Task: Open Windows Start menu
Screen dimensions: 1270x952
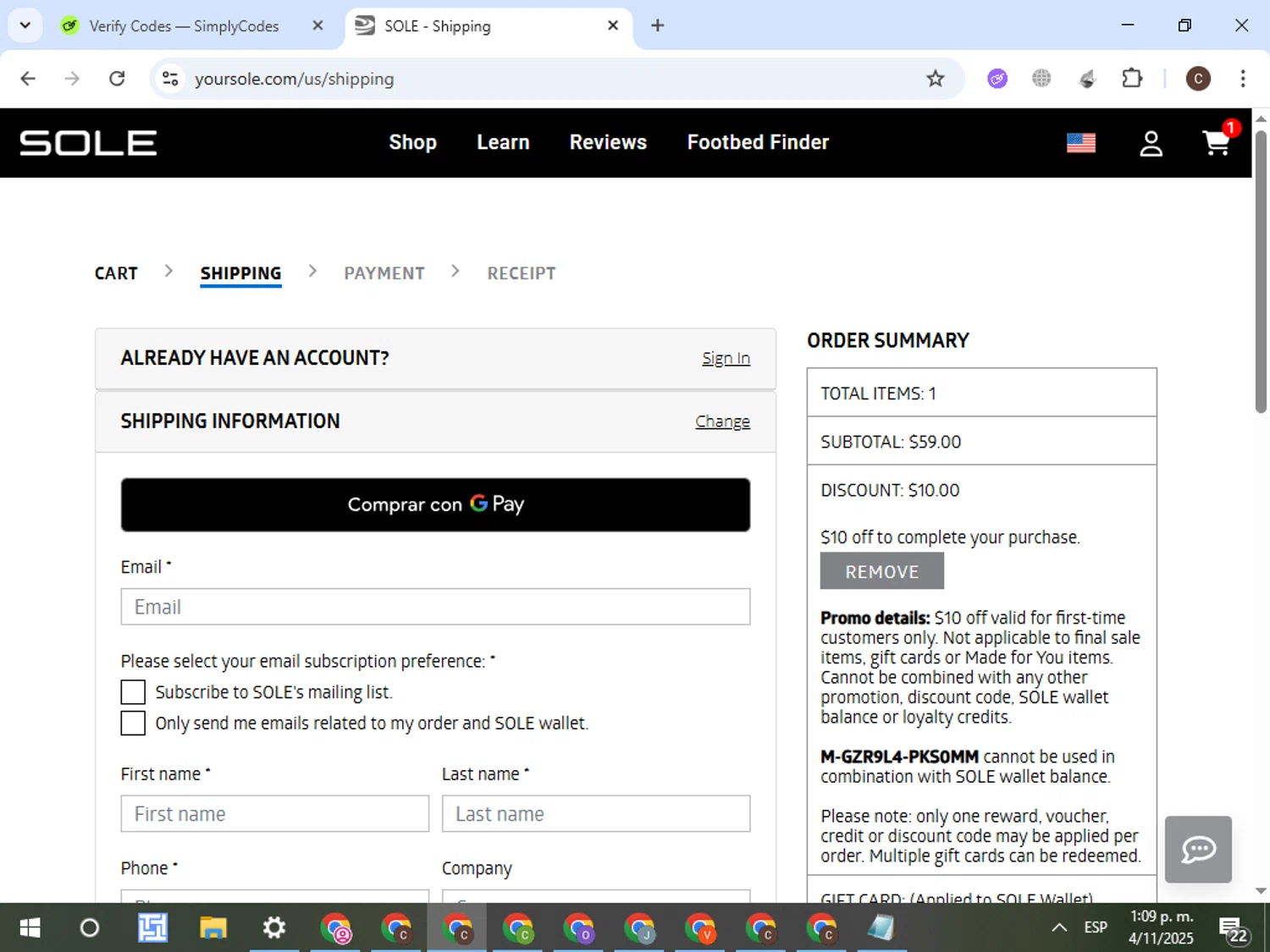Action: coord(30,928)
